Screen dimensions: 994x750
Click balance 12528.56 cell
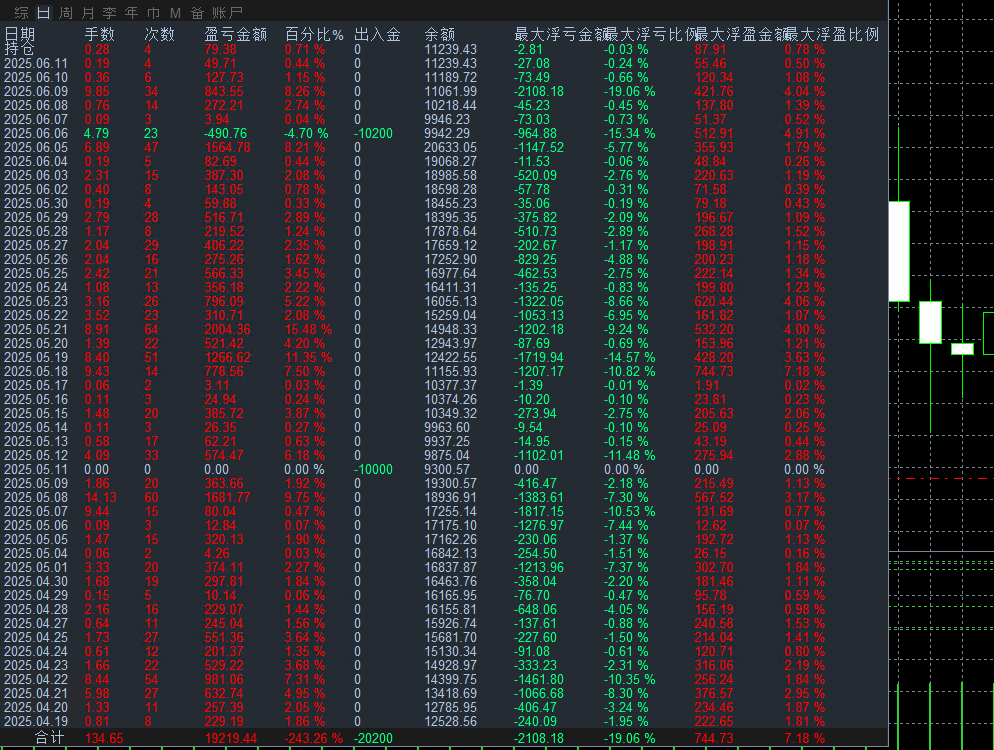click(x=450, y=721)
